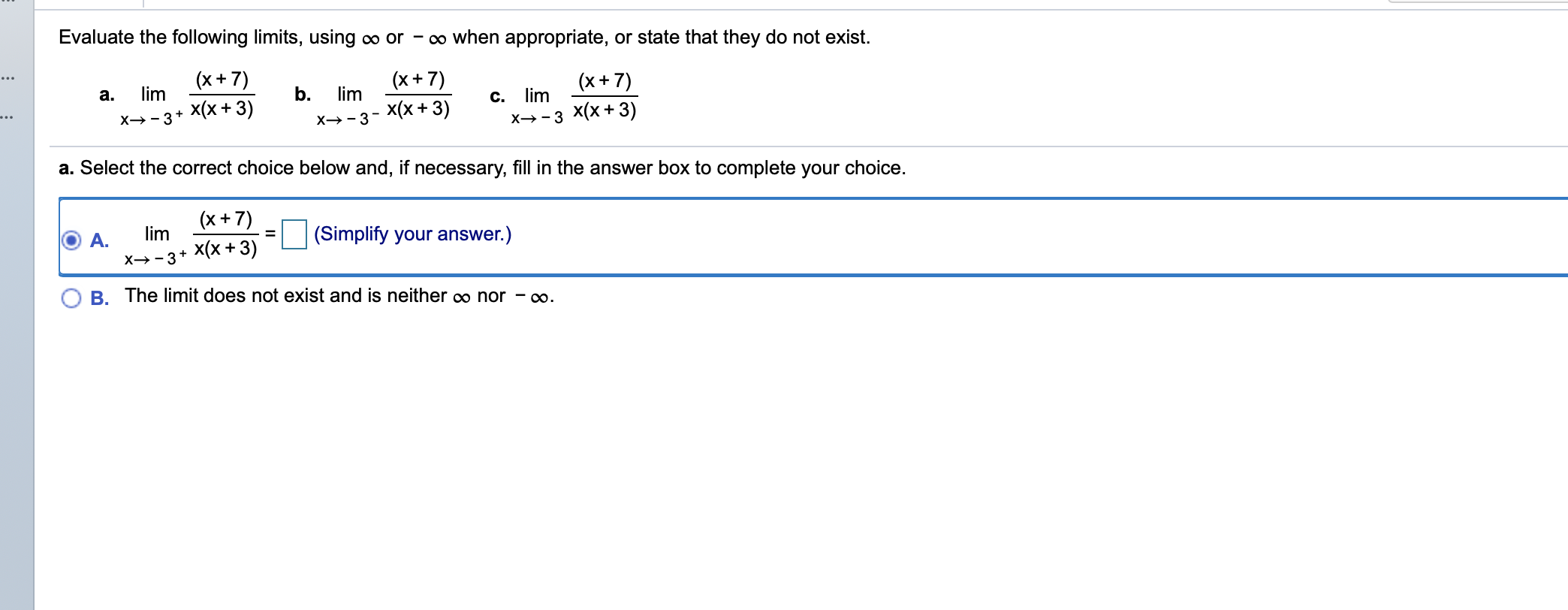Image resolution: width=1568 pixels, height=610 pixels.
Task: Reselect the filled radio button beside choice A
Action: click(x=70, y=239)
